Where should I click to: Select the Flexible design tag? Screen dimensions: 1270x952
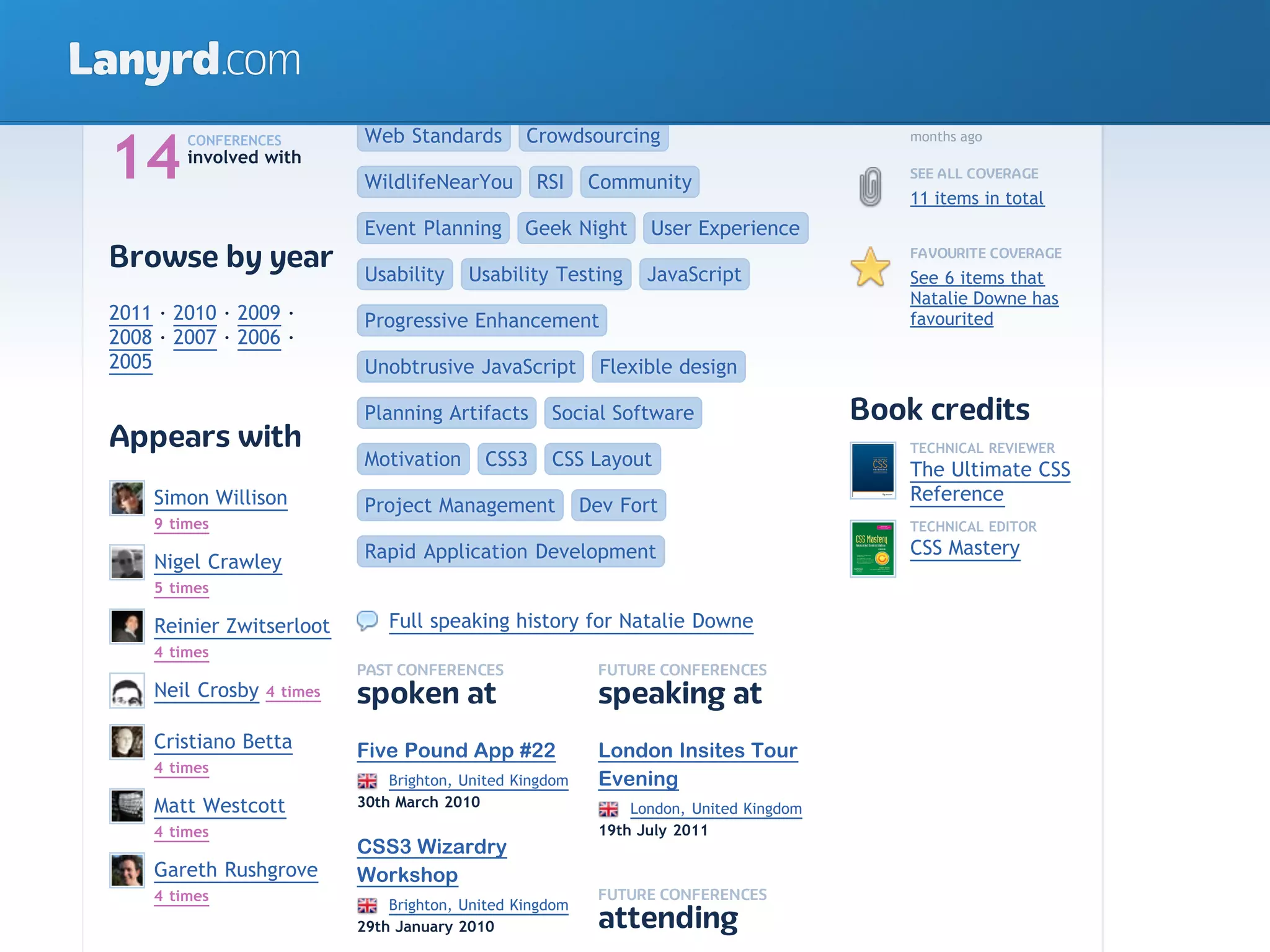click(668, 366)
